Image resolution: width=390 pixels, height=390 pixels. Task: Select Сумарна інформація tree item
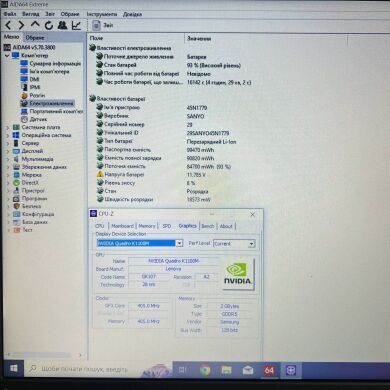(50, 63)
